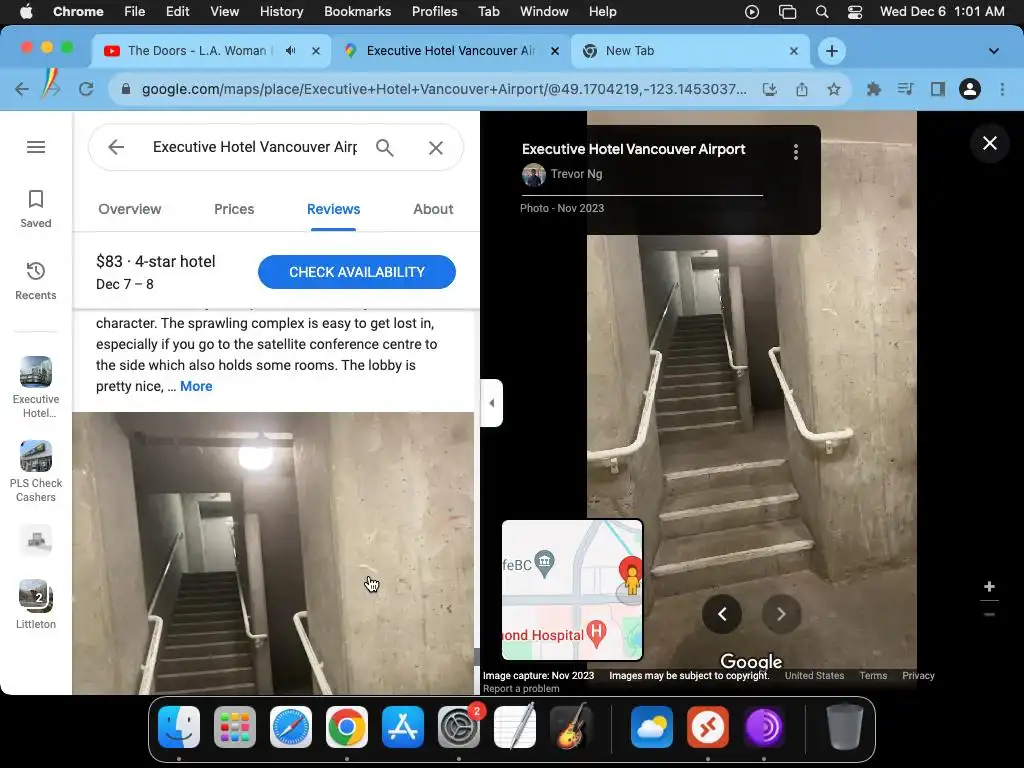Open macOS Control Center icon
1024x768 pixels.
(854, 12)
